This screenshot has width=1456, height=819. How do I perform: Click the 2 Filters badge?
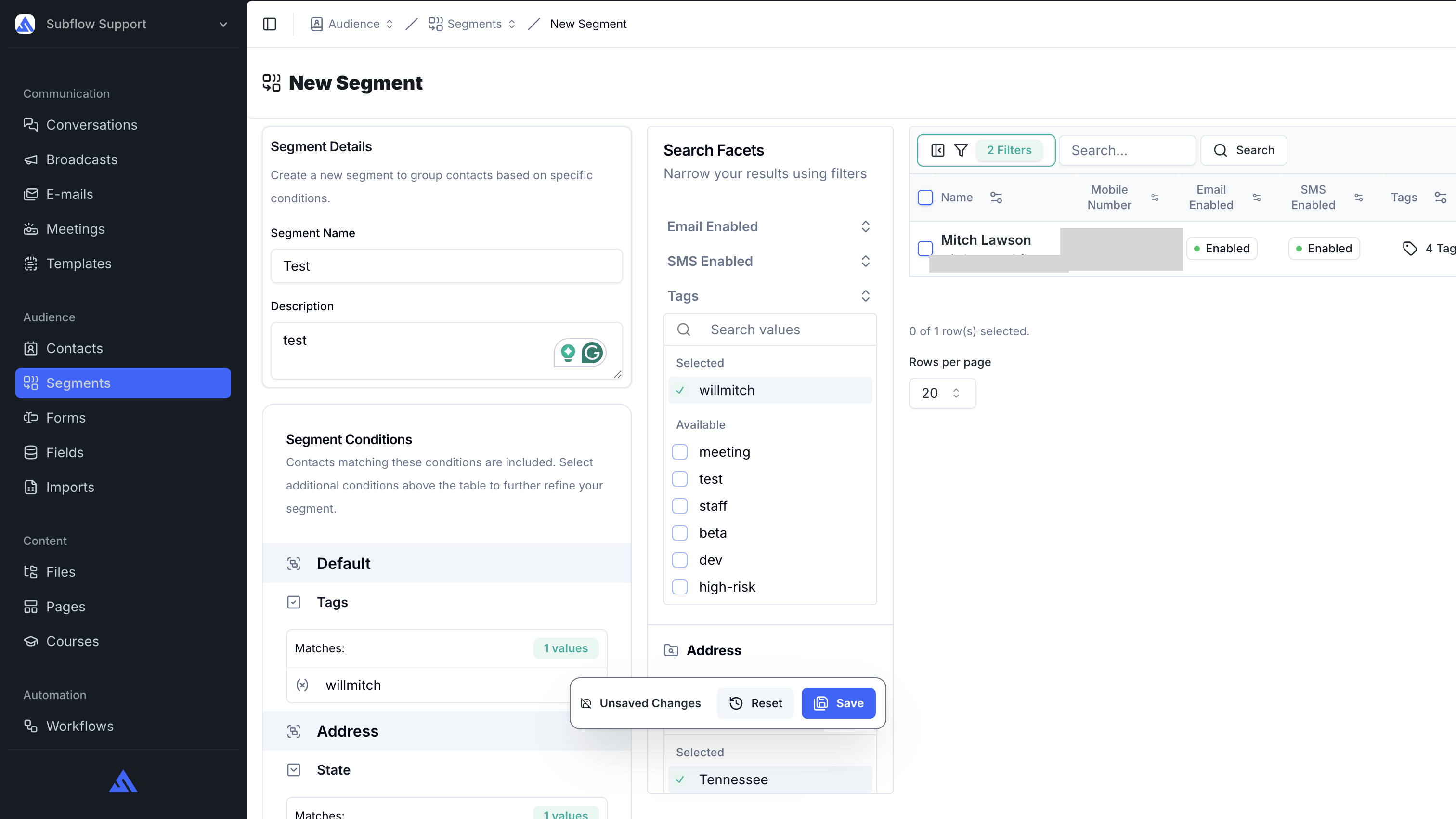click(x=1009, y=150)
